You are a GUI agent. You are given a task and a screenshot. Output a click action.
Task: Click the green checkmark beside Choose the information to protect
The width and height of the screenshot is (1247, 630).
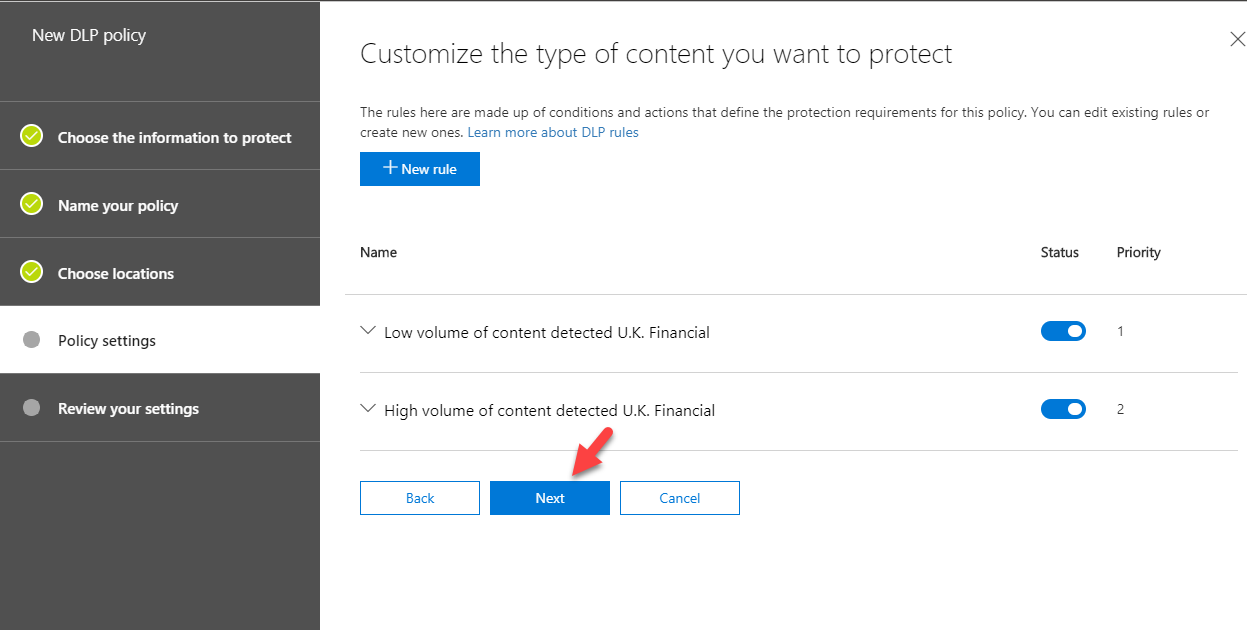(32, 136)
